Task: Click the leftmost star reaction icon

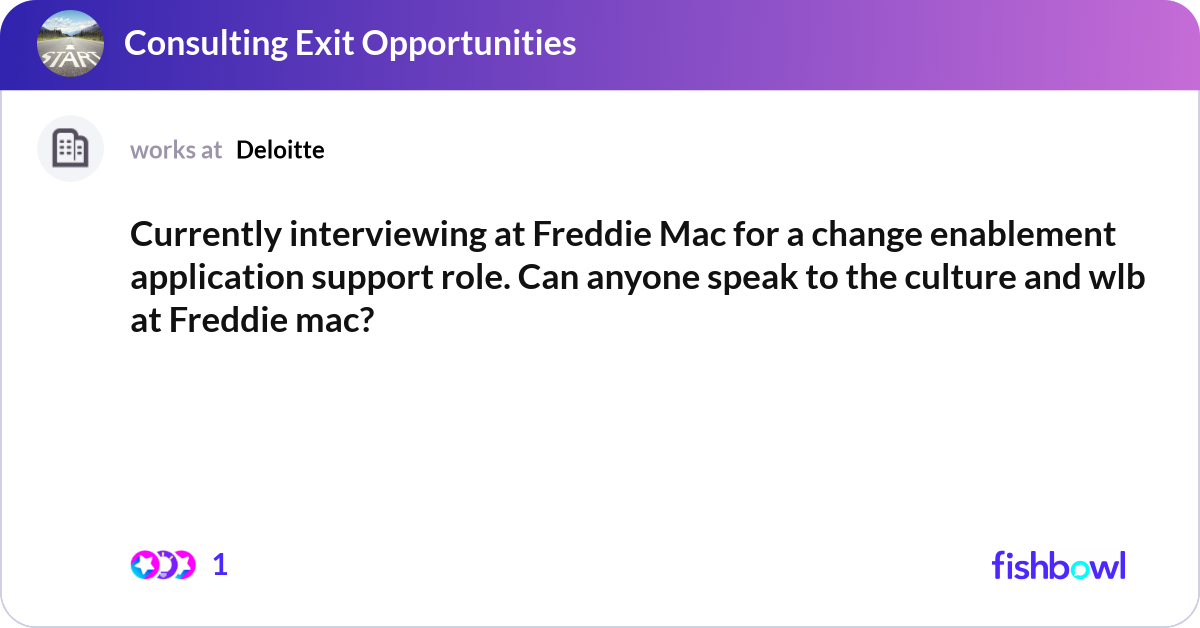Action: 143,565
